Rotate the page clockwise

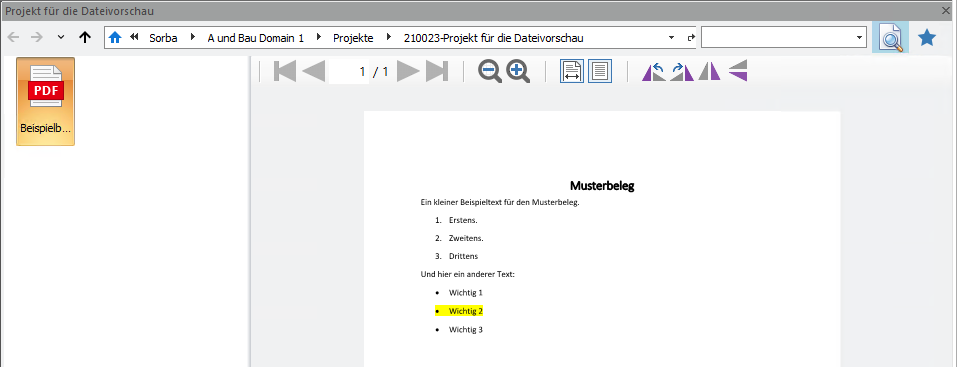pyautogui.click(x=682, y=71)
